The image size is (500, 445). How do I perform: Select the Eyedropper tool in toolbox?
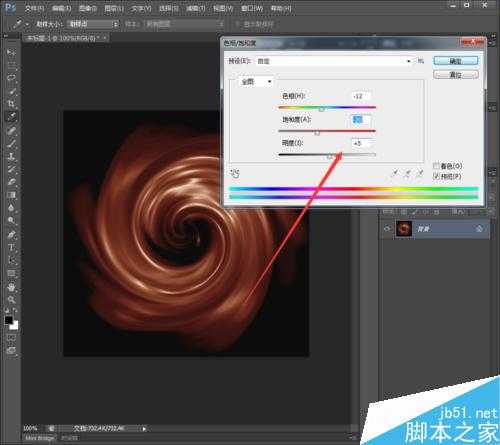pos(11,117)
